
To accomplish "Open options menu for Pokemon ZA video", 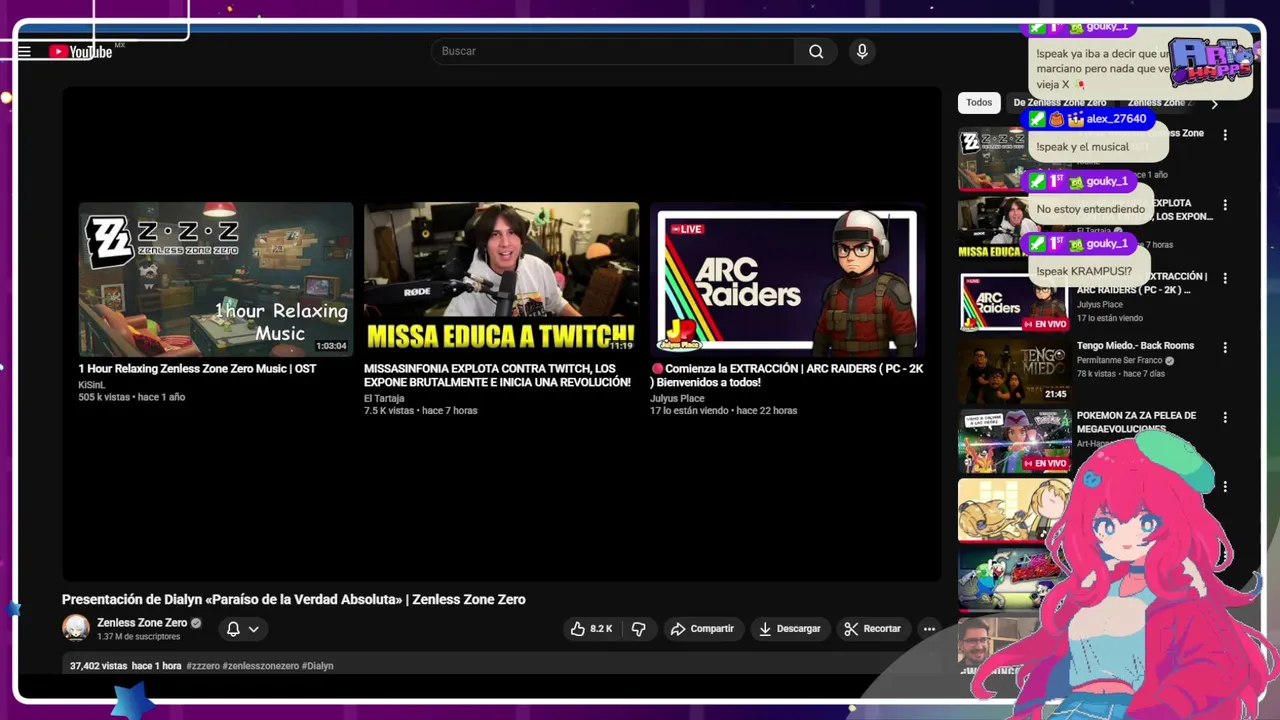I will point(1225,417).
